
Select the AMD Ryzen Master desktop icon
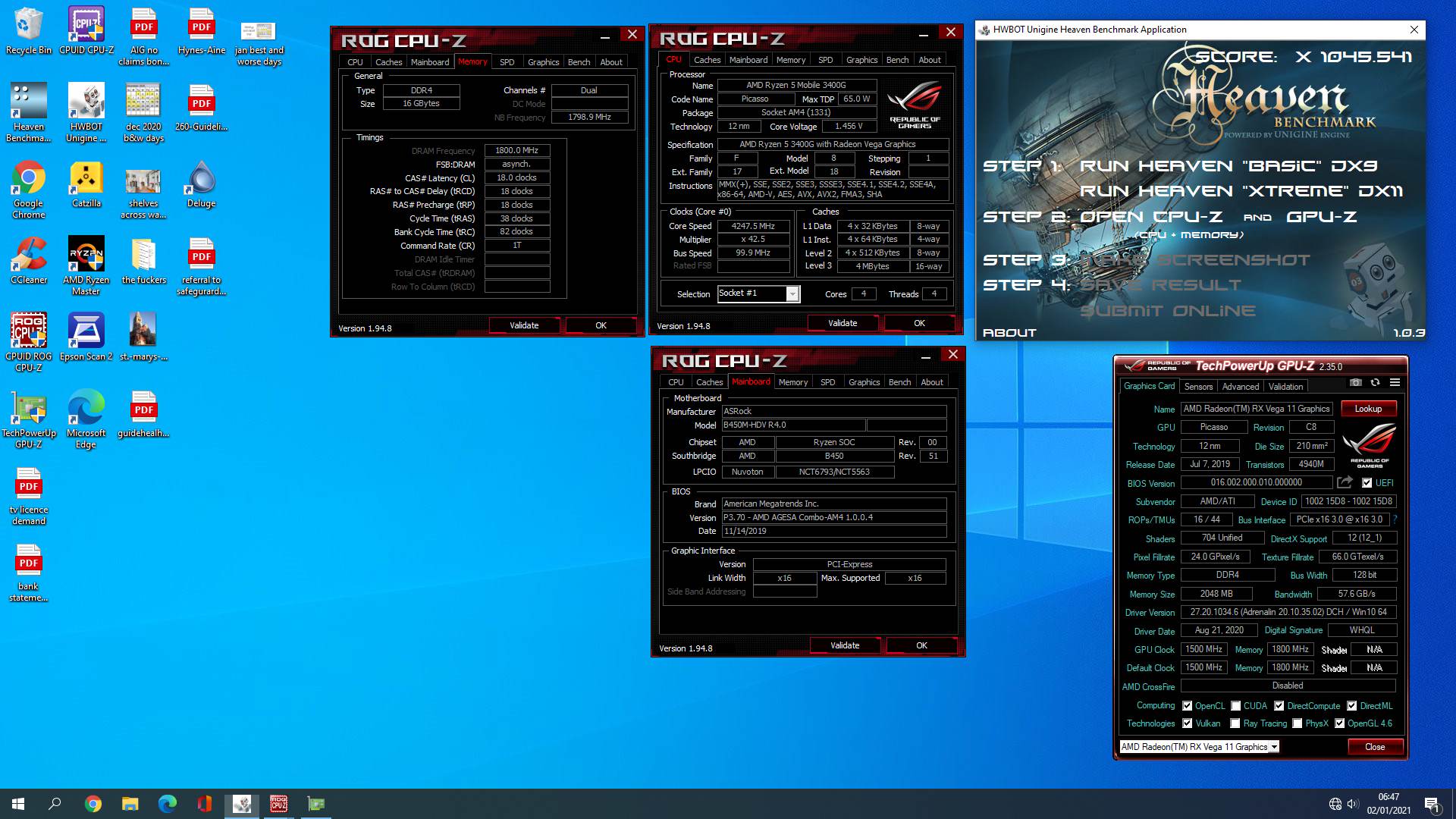(x=86, y=266)
